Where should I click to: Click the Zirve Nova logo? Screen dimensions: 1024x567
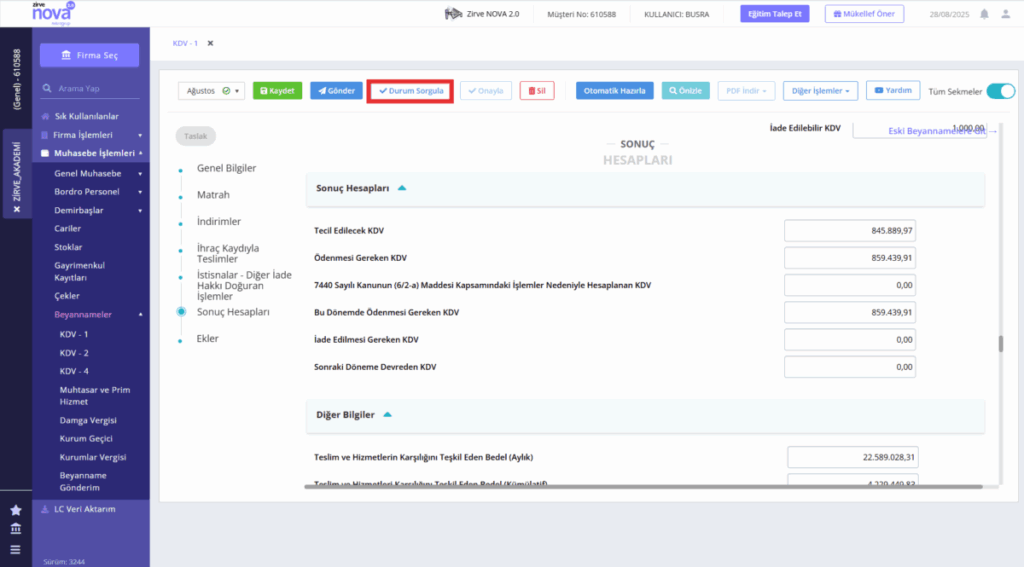(53, 13)
